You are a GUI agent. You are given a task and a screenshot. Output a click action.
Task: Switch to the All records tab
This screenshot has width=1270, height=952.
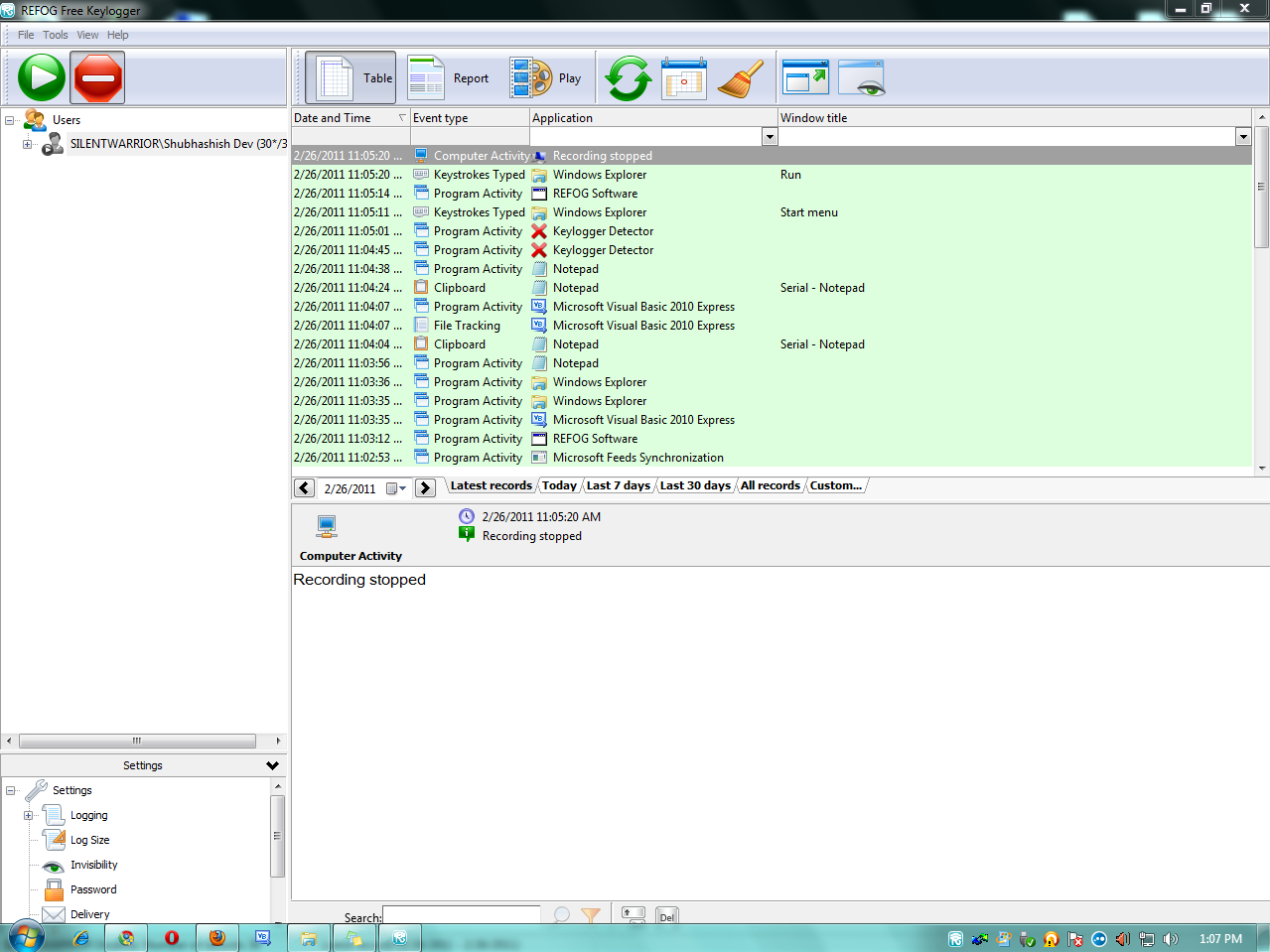(770, 485)
